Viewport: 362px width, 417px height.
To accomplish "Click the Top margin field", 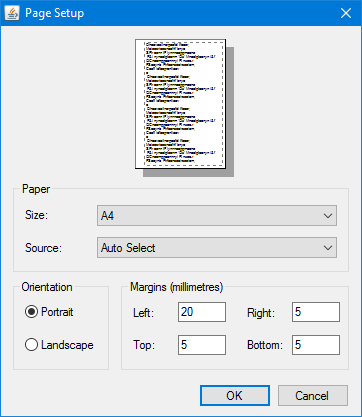I will 202,345.
